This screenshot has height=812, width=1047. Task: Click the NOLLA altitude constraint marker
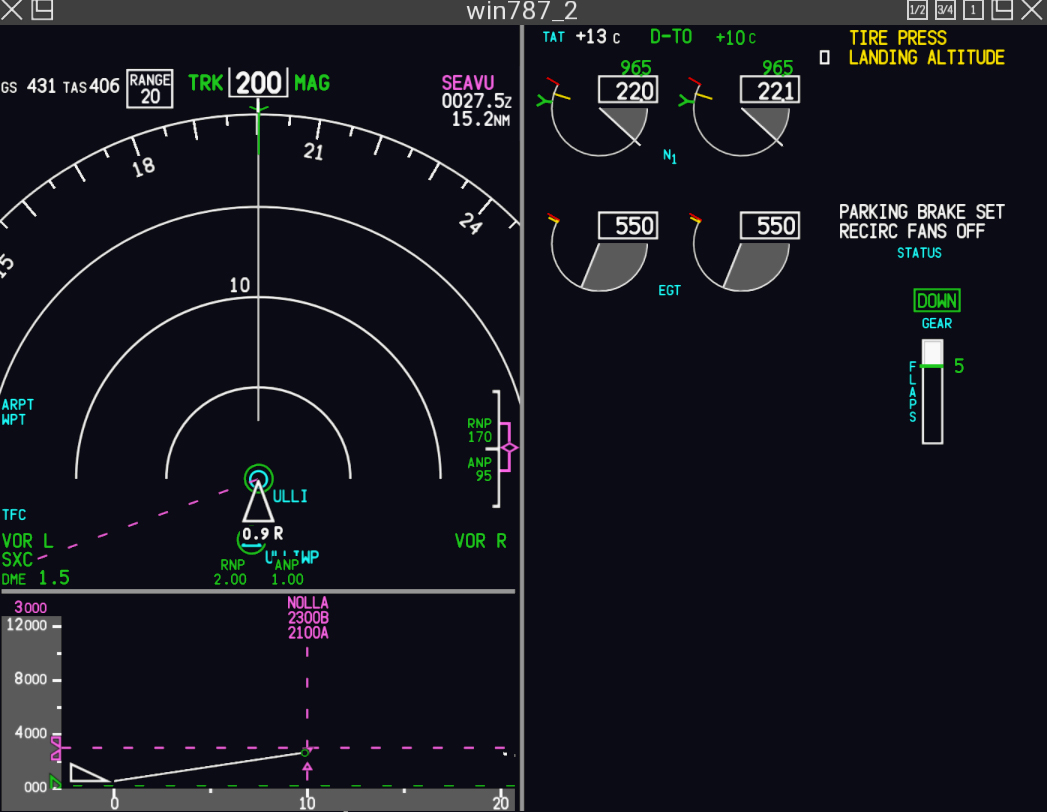pyautogui.click(x=307, y=618)
